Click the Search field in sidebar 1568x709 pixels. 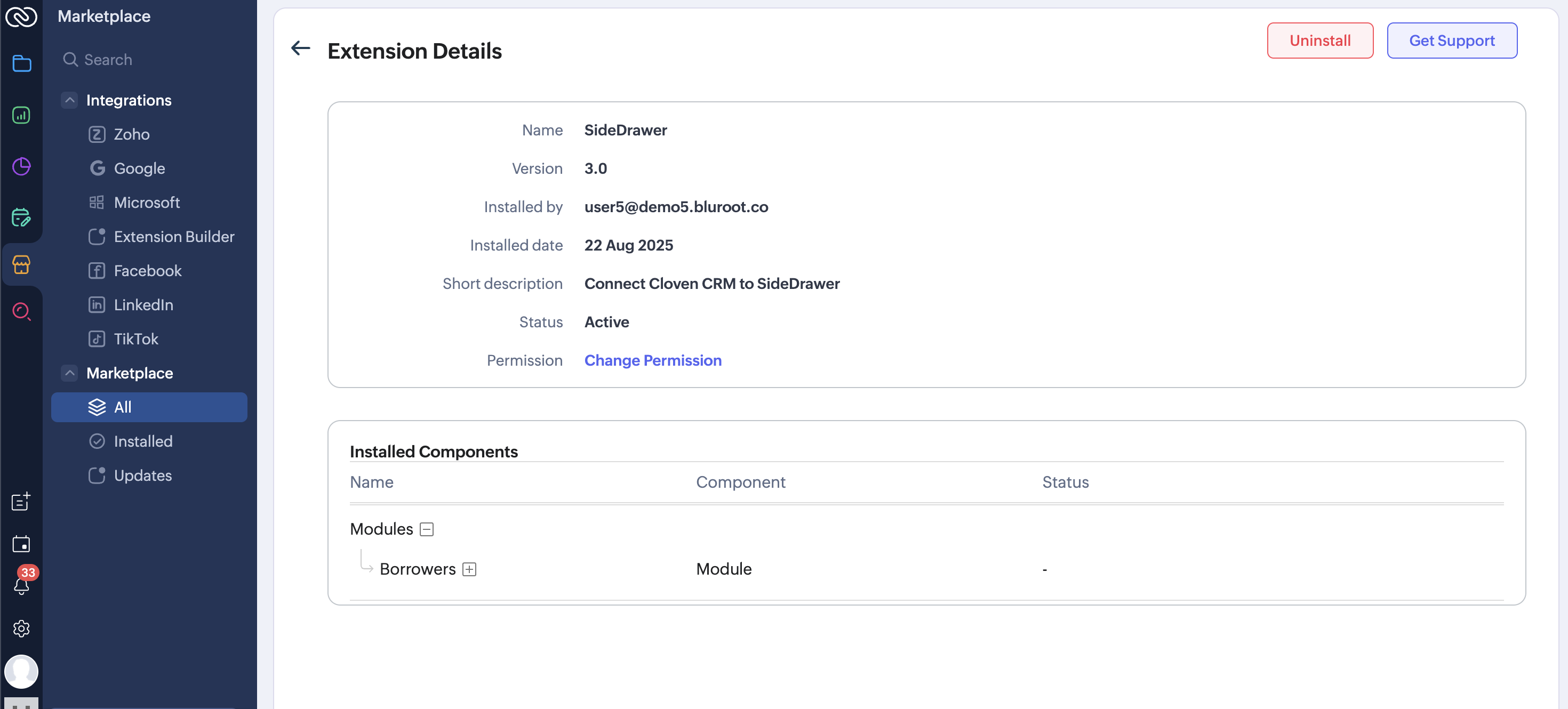149,60
